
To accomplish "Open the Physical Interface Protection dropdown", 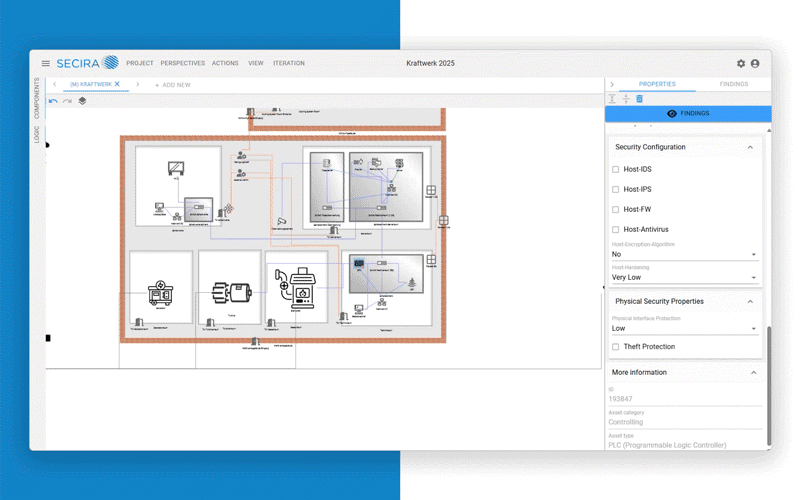I will 684,328.
